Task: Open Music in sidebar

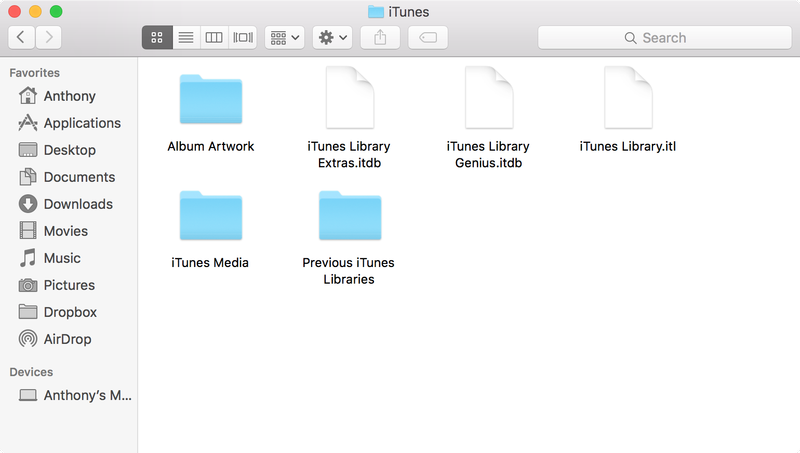Action: point(69,258)
